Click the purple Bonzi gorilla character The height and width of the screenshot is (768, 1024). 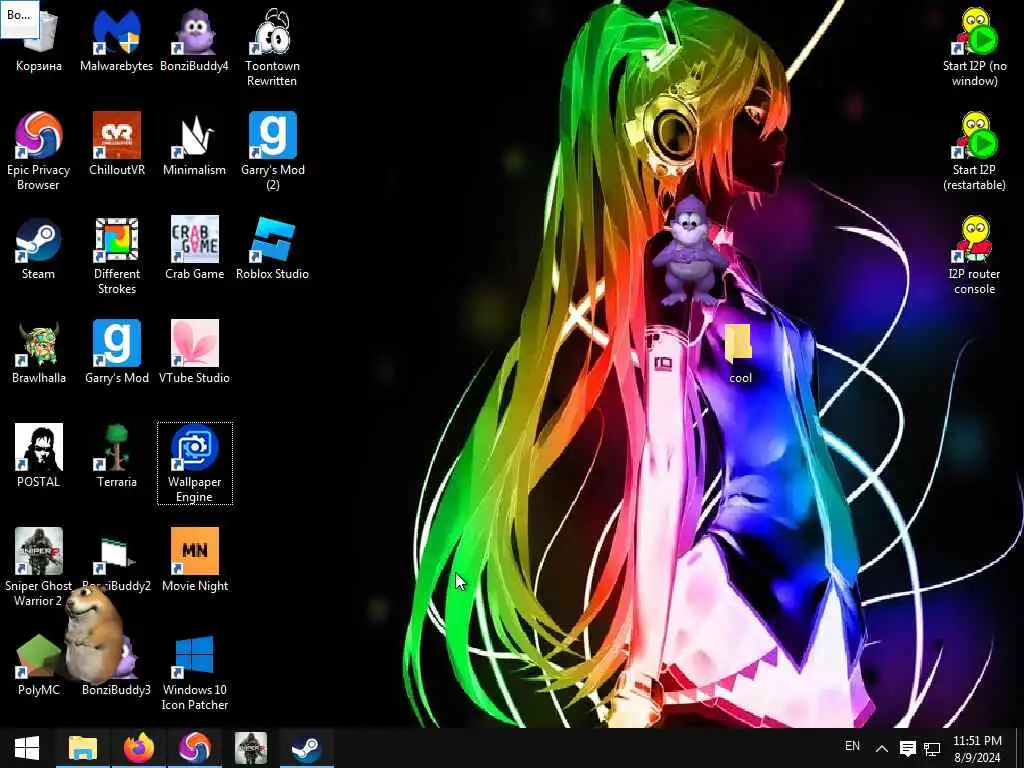click(x=689, y=251)
